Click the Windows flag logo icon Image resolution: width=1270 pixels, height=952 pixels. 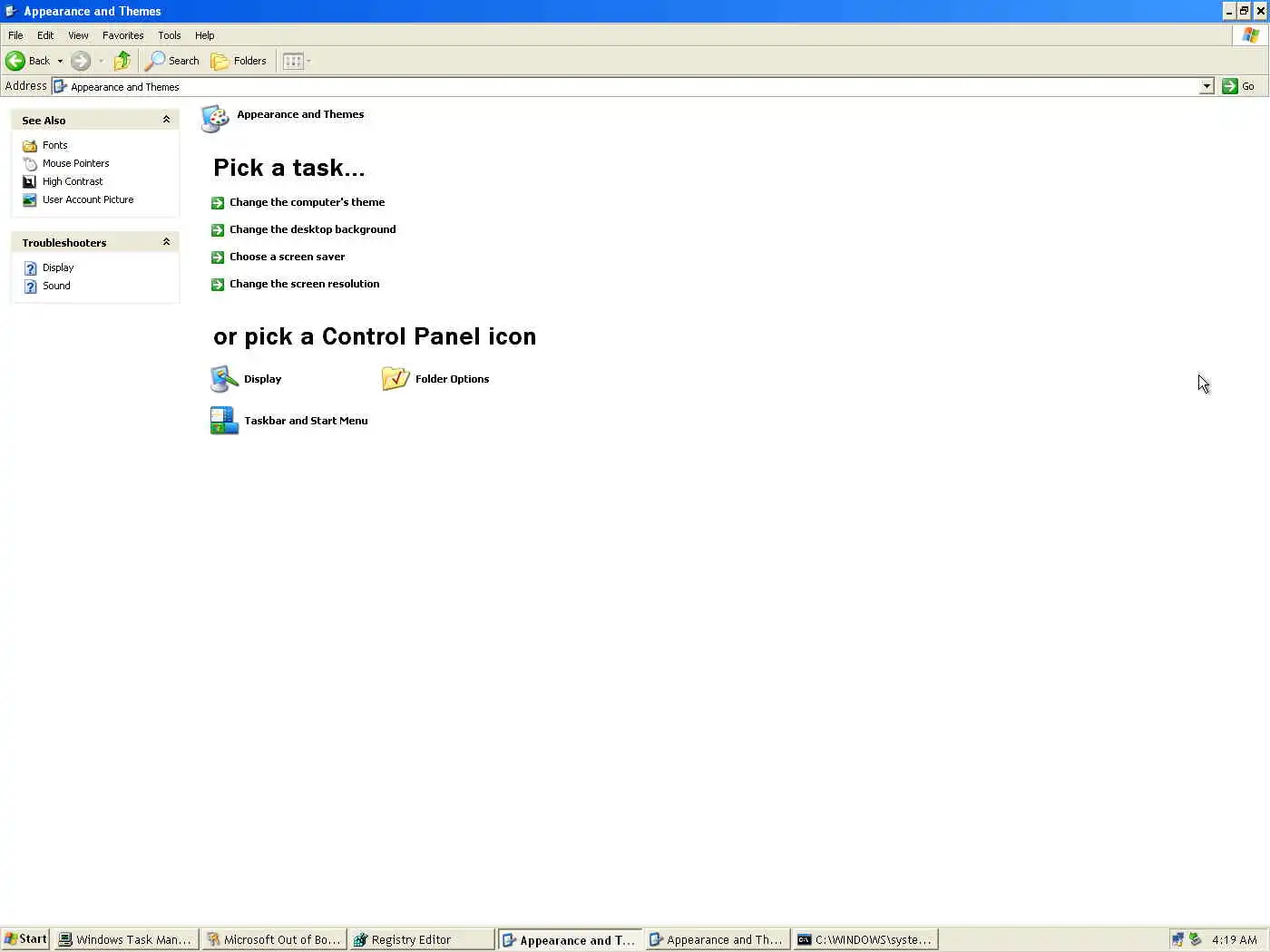pyautogui.click(x=1251, y=35)
